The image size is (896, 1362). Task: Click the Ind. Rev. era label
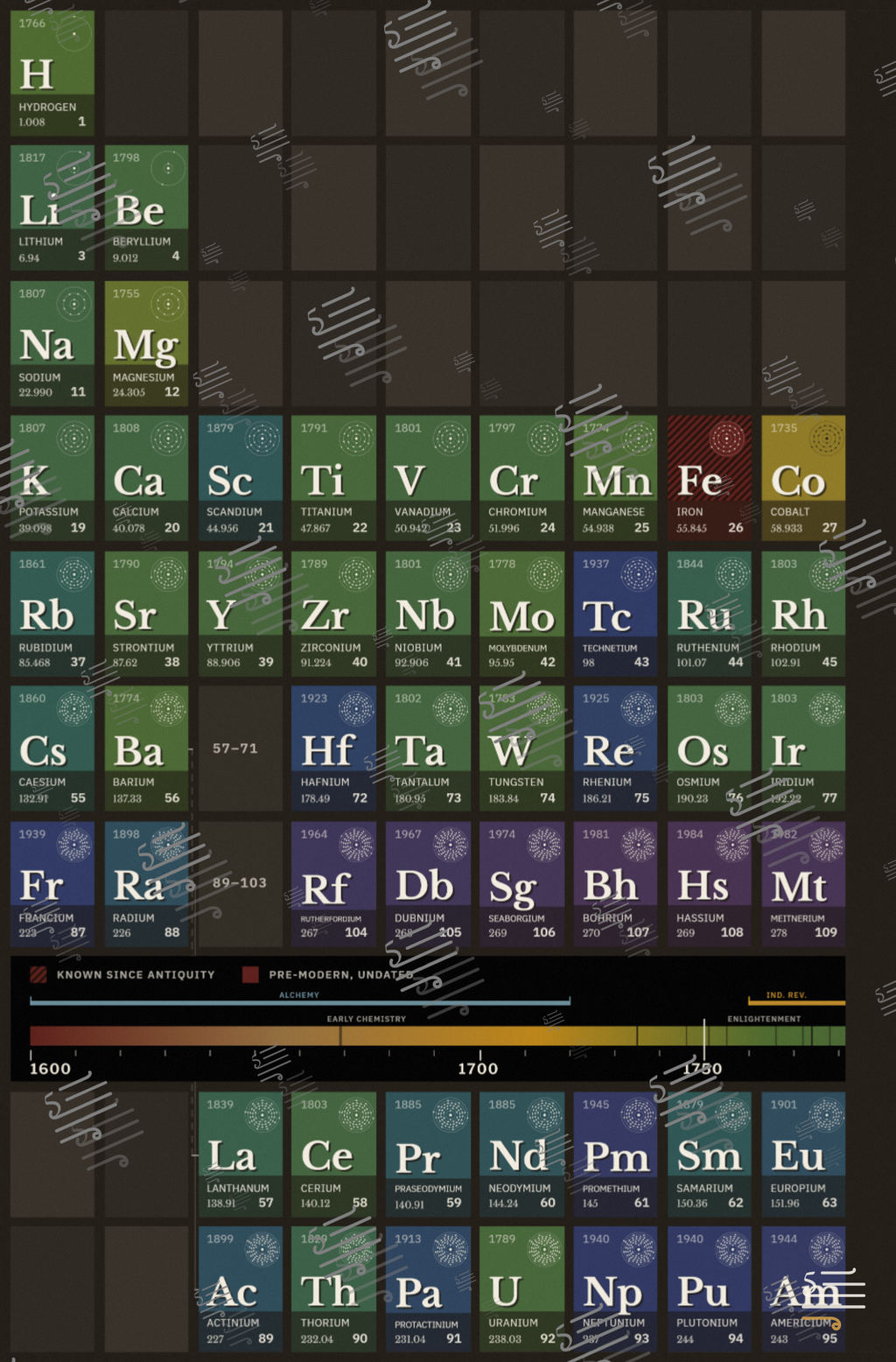tap(786, 995)
